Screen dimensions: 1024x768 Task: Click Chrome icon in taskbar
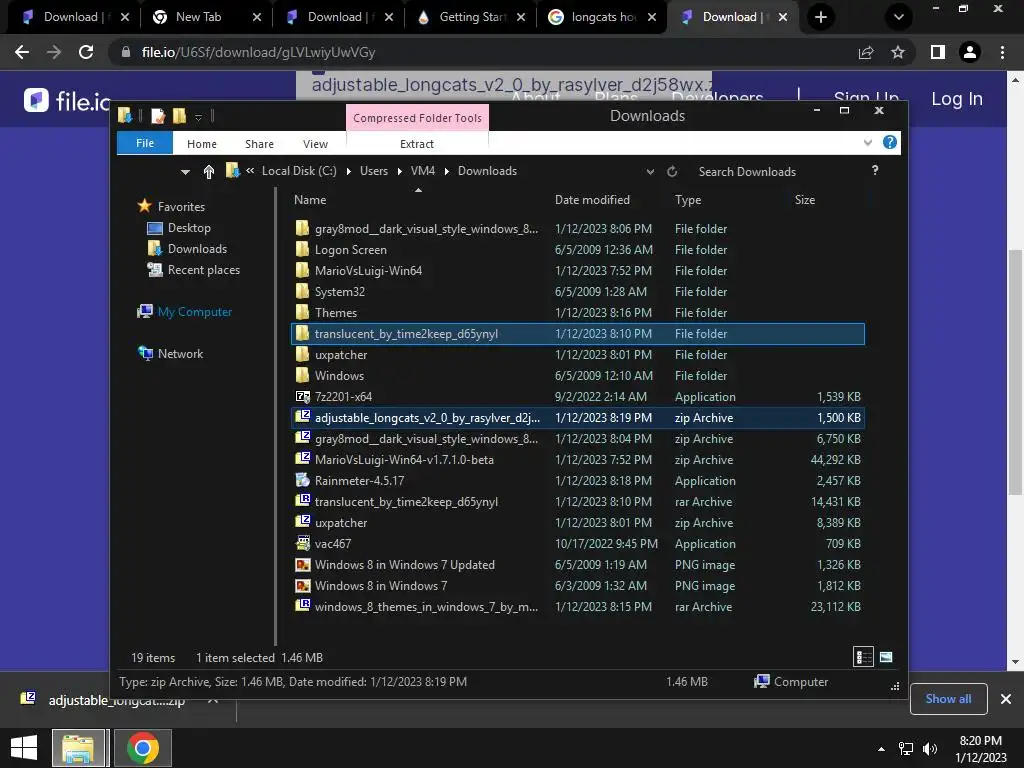(x=143, y=748)
